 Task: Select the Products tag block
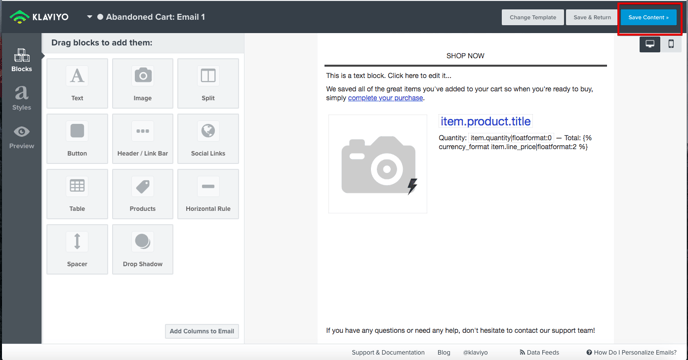coord(143,194)
